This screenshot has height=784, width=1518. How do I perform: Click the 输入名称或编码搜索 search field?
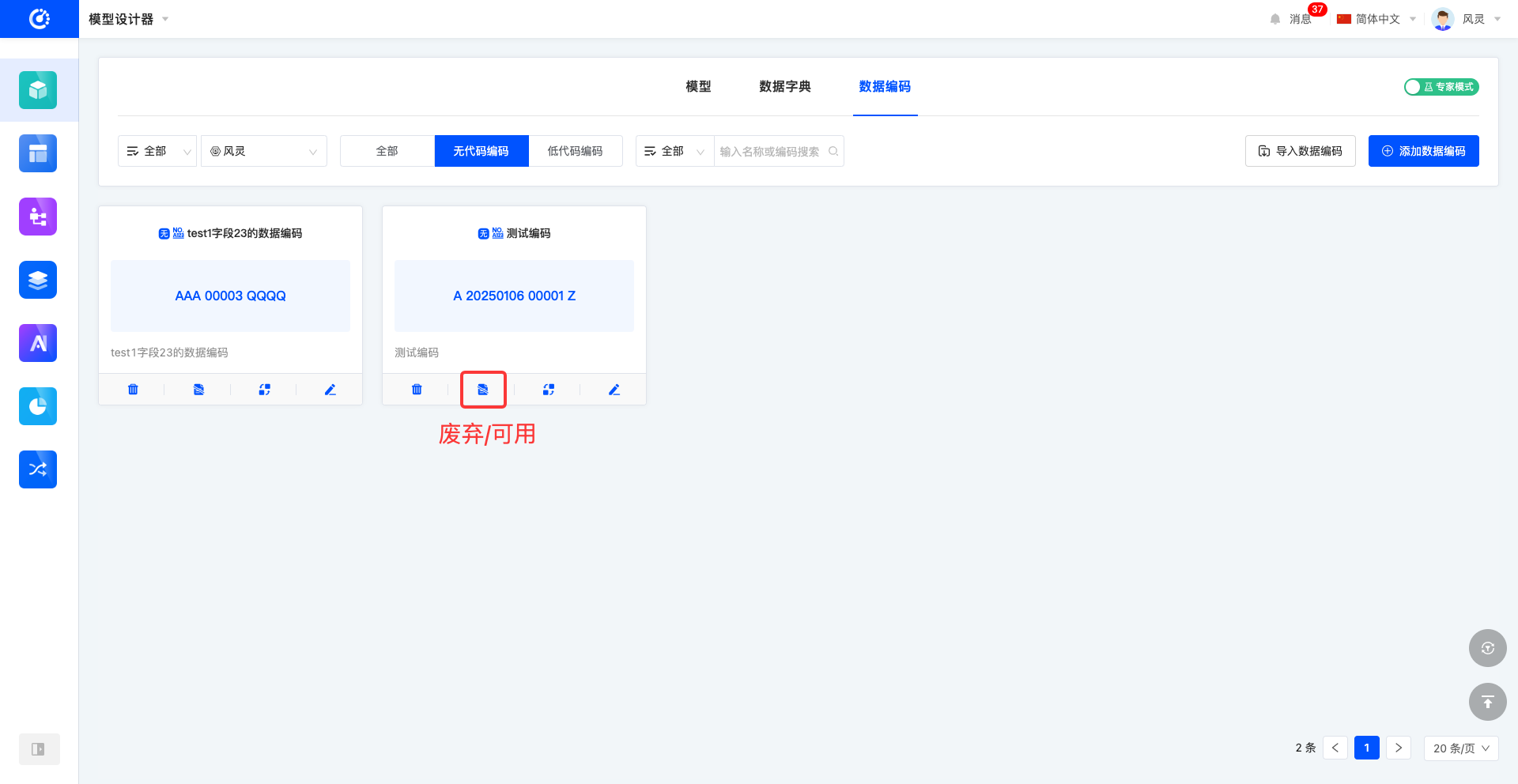click(x=770, y=151)
